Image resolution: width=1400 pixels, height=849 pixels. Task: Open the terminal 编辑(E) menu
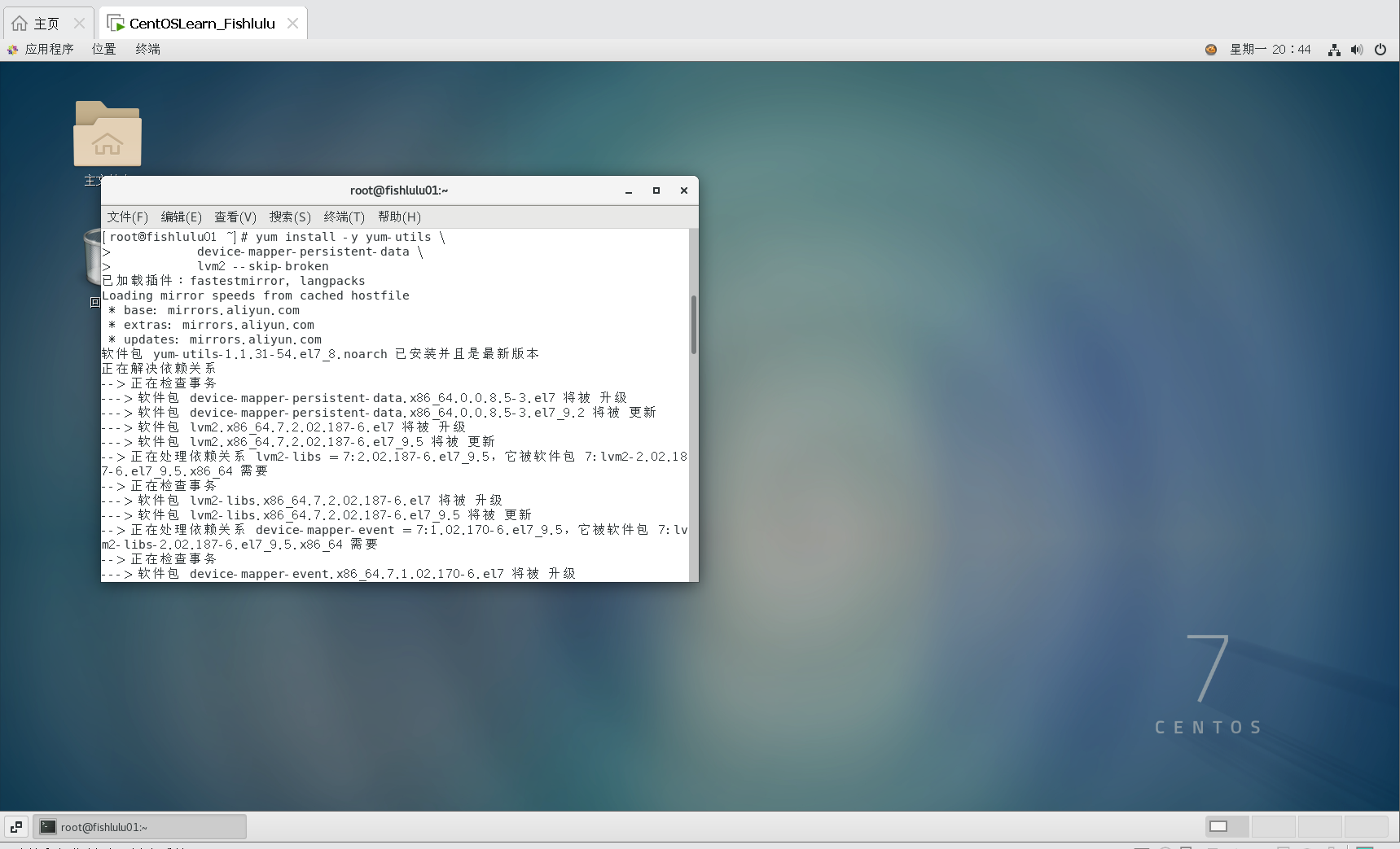click(182, 217)
